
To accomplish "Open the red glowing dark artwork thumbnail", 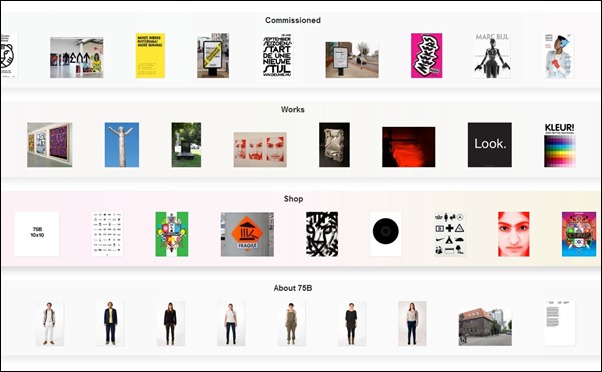I will coord(408,147).
